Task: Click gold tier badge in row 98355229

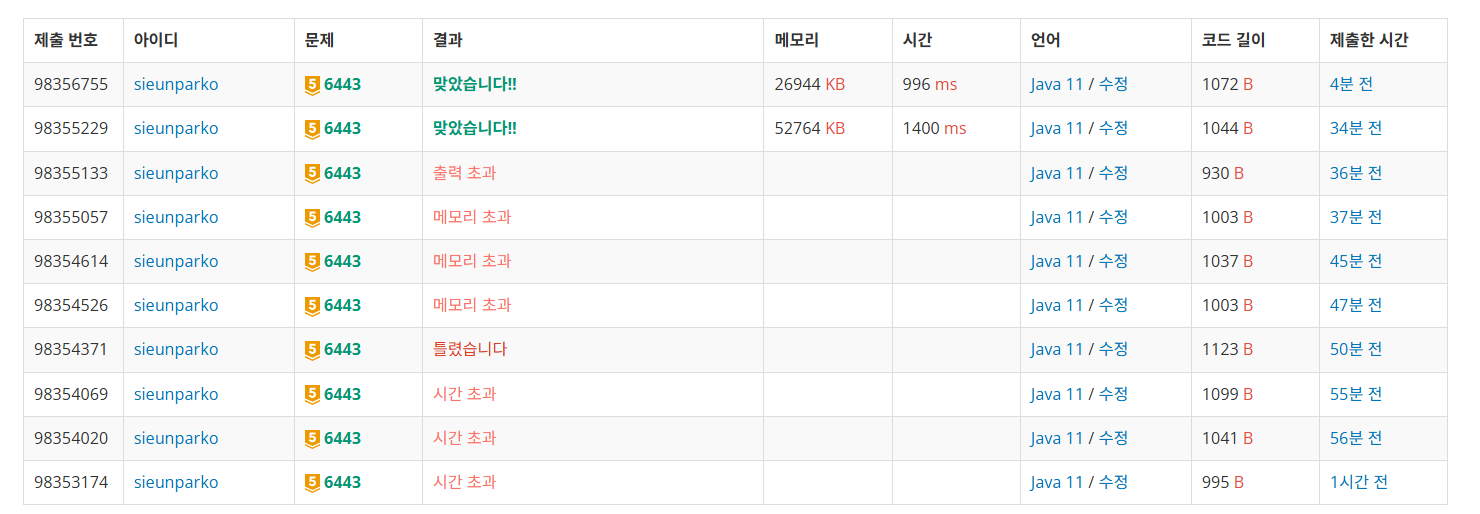Action: coord(312,129)
